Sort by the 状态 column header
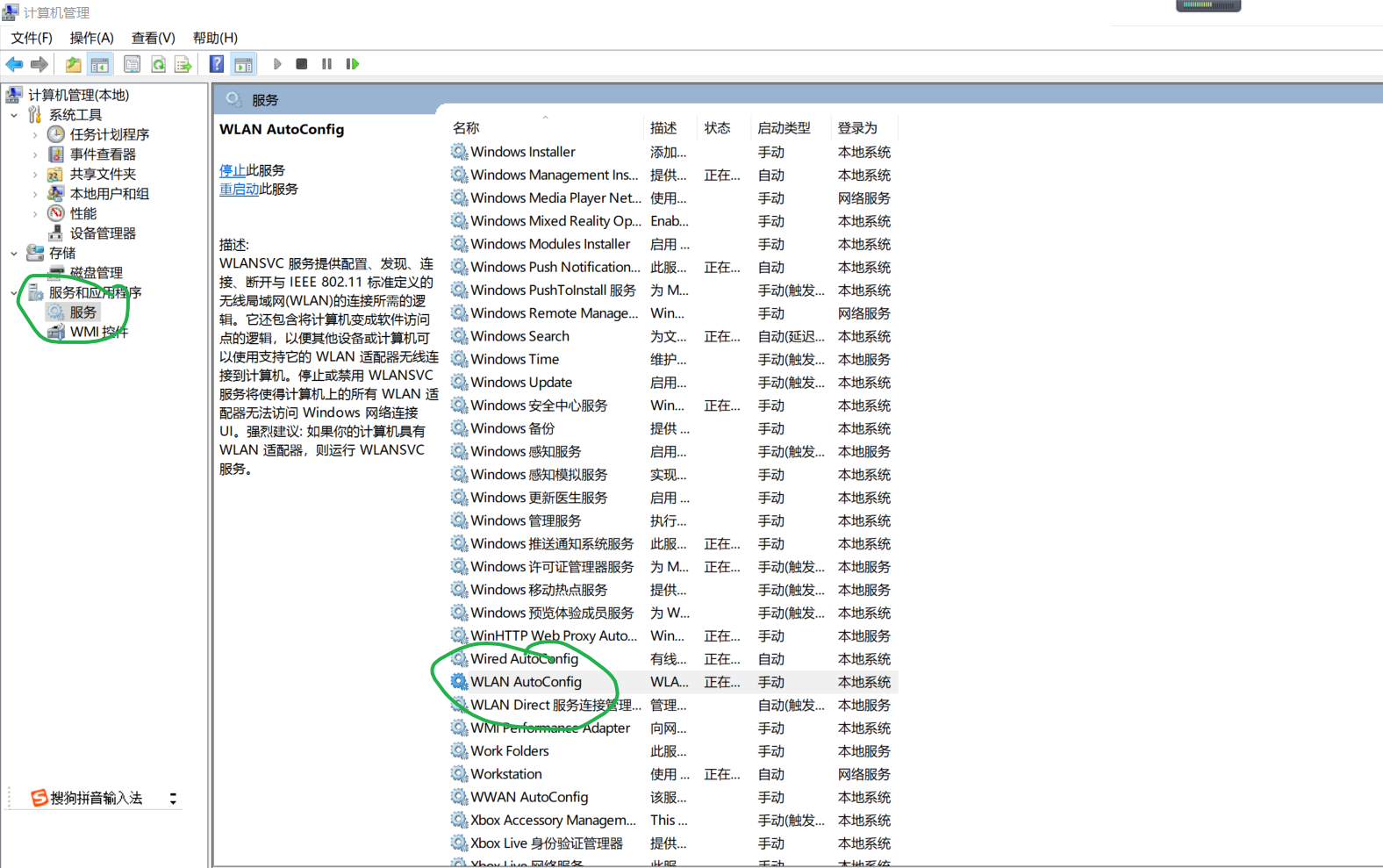The height and width of the screenshot is (868, 1383). 725,128
